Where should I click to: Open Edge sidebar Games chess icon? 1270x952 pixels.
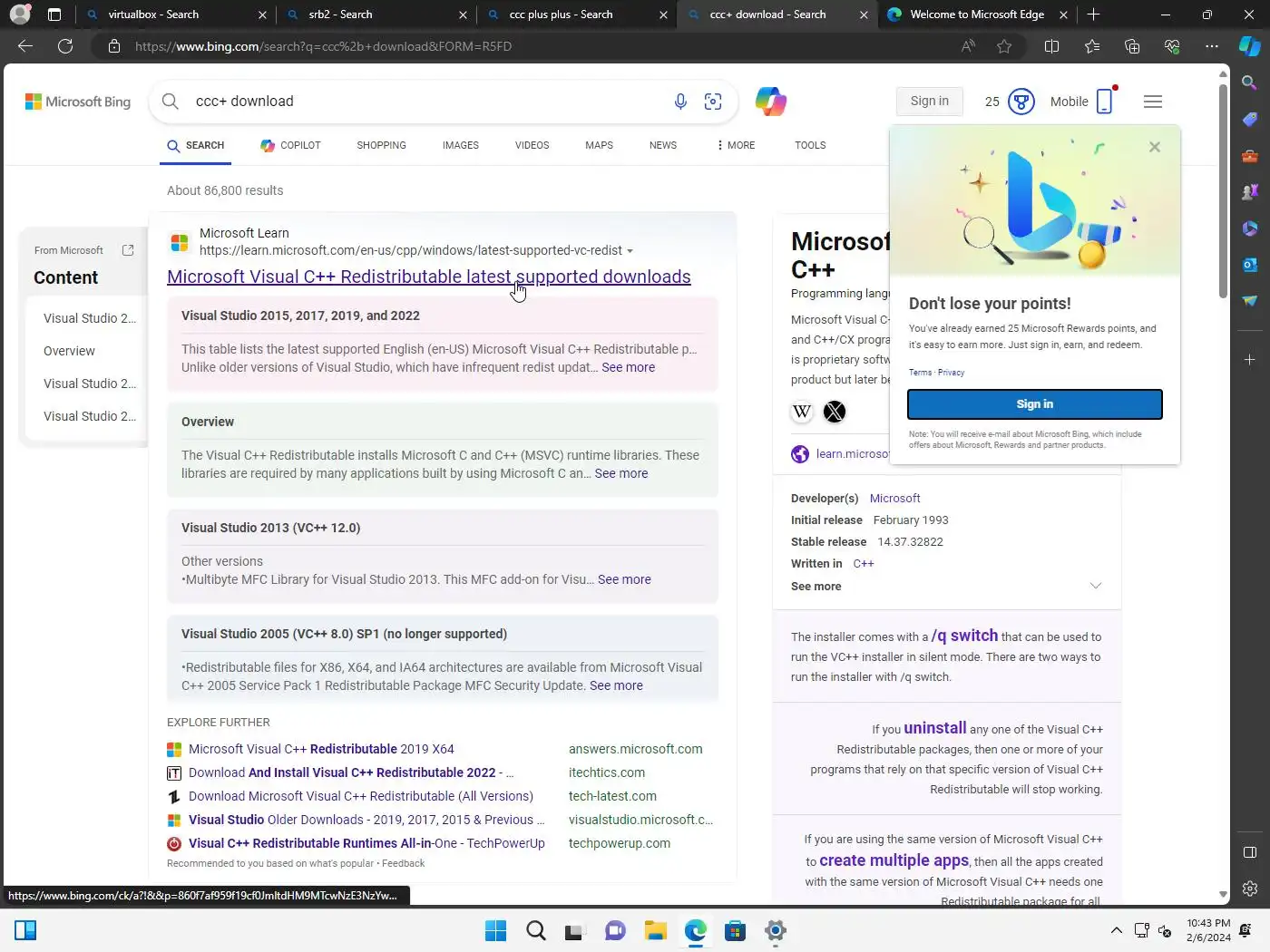click(1249, 192)
